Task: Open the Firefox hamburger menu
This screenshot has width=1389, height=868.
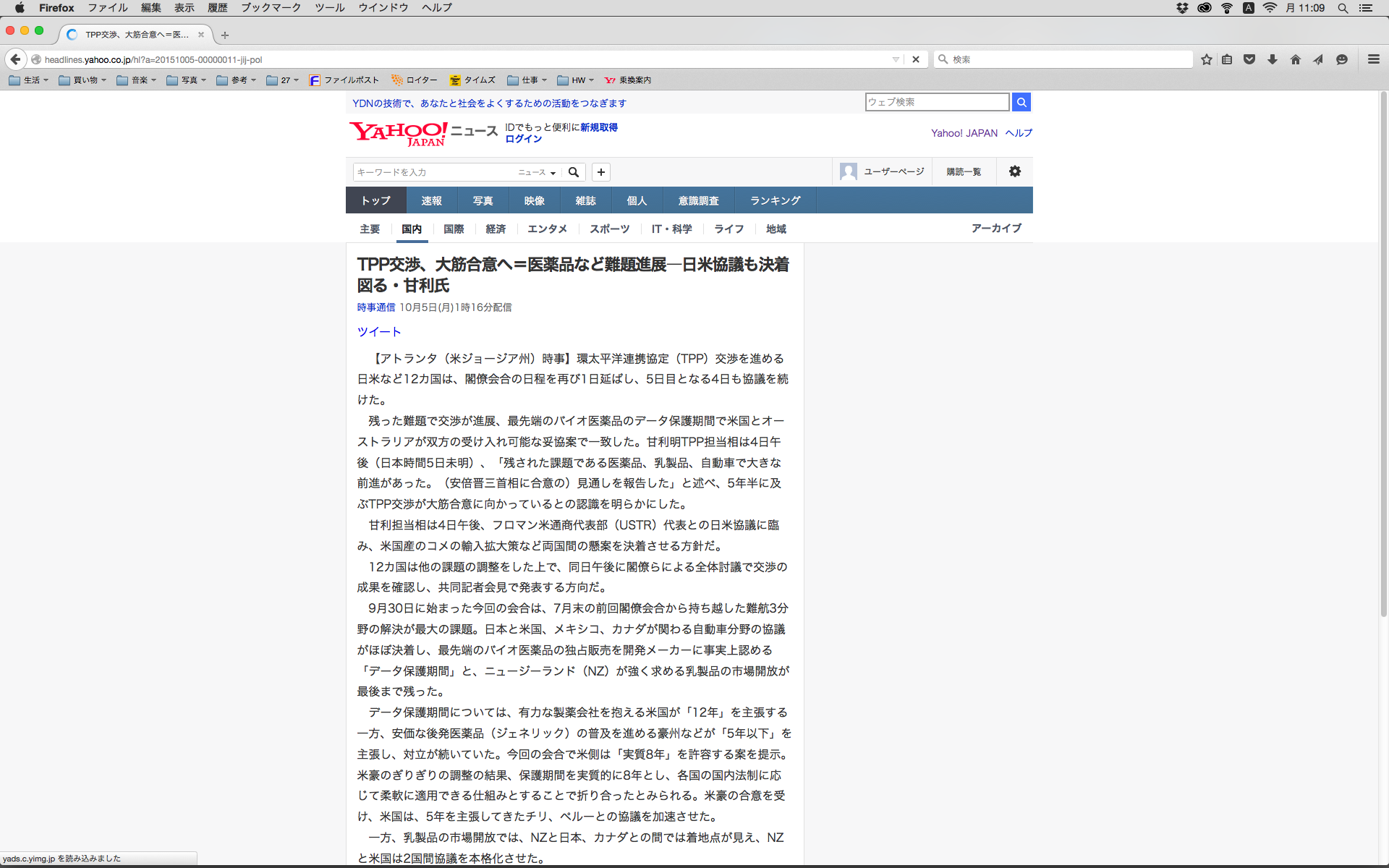Action: click(1373, 59)
